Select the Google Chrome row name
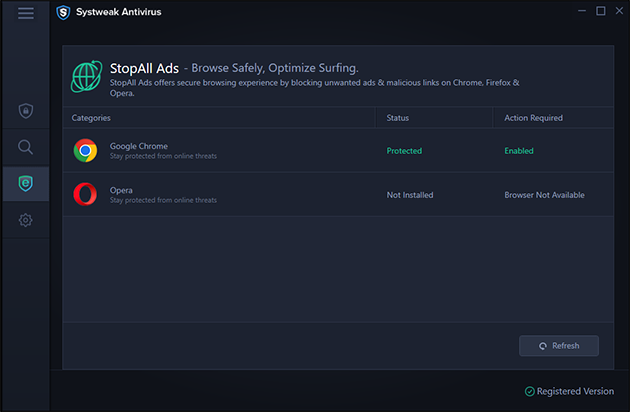The image size is (630, 412). 139,145
